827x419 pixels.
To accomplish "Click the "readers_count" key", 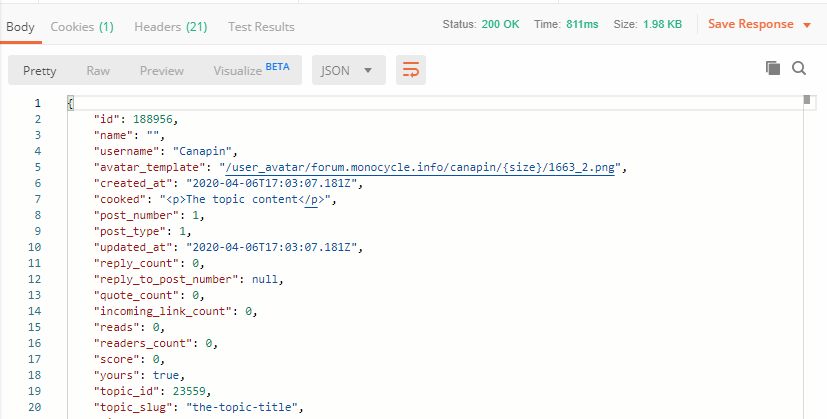I will tap(143, 343).
